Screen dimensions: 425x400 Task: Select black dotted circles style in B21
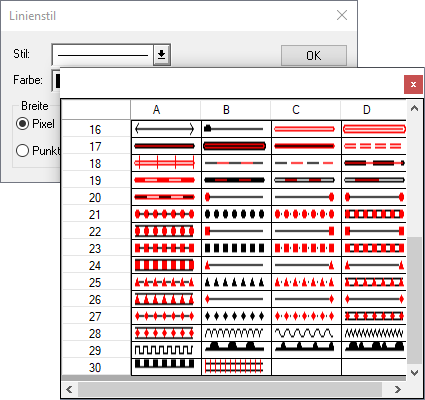click(236, 214)
